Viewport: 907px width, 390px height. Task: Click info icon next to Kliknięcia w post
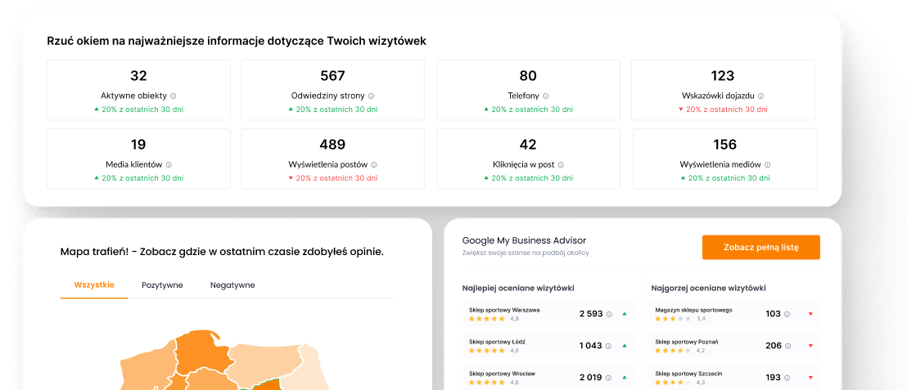(x=561, y=165)
